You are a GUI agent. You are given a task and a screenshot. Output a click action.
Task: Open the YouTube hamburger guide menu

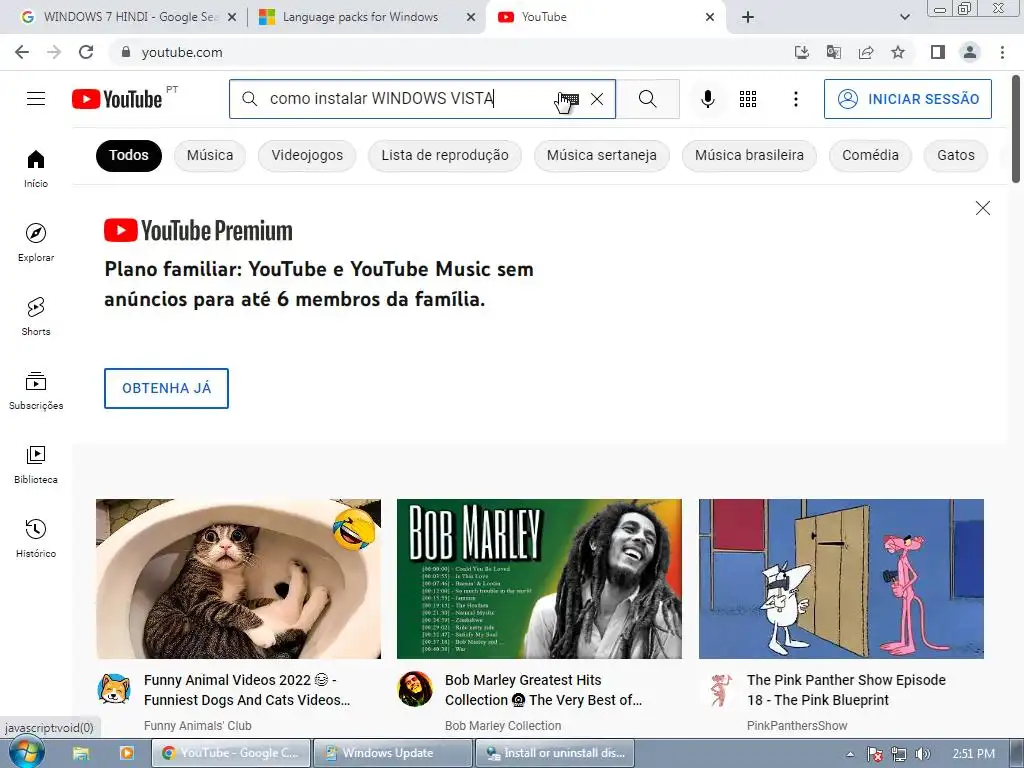pyautogui.click(x=36, y=99)
